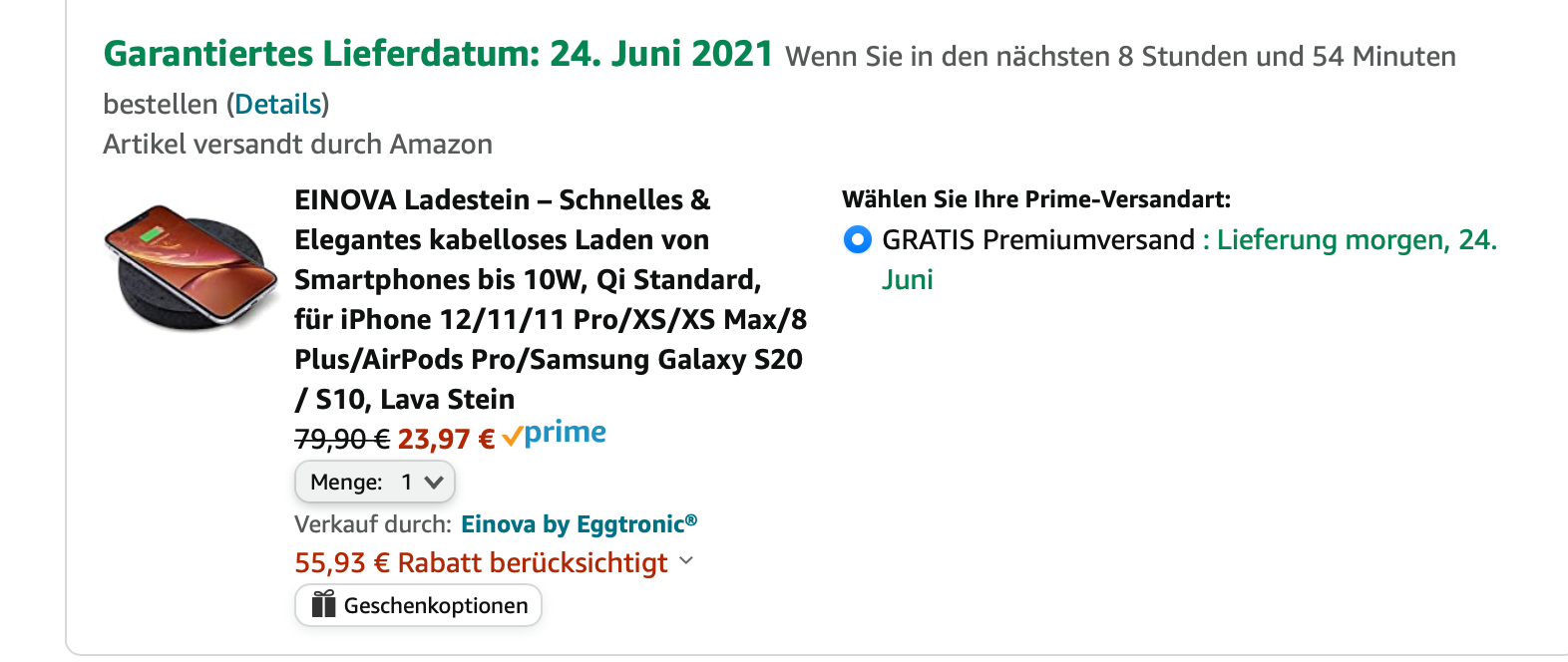Click the Lieferung morgen, 24. Juni text

pyautogui.click(x=1357, y=240)
